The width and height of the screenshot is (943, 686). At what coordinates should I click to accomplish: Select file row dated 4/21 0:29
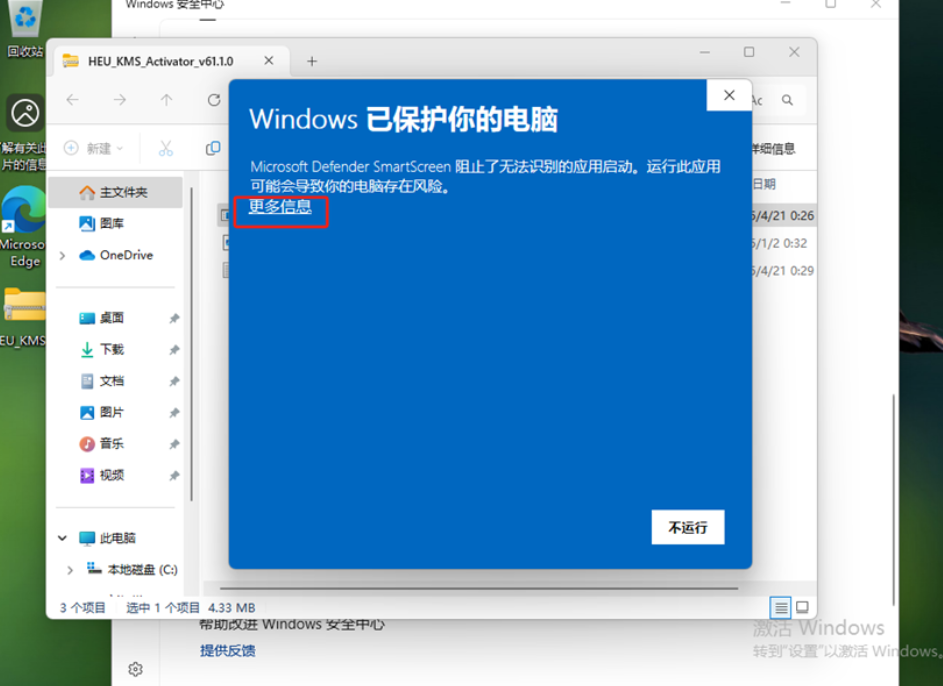pyautogui.click(x=783, y=271)
